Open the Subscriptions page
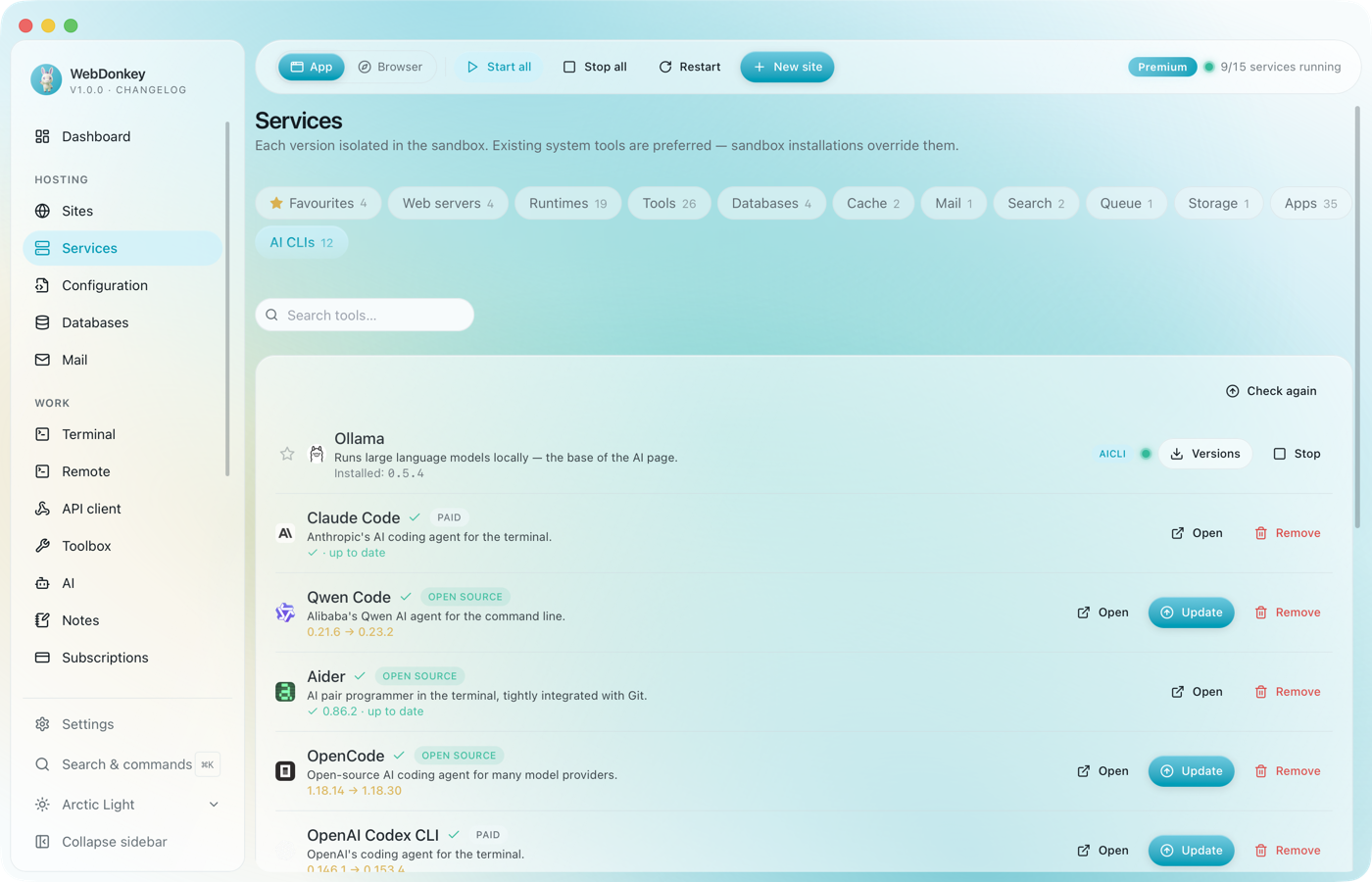1372x882 pixels. pyautogui.click(x=122, y=658)
